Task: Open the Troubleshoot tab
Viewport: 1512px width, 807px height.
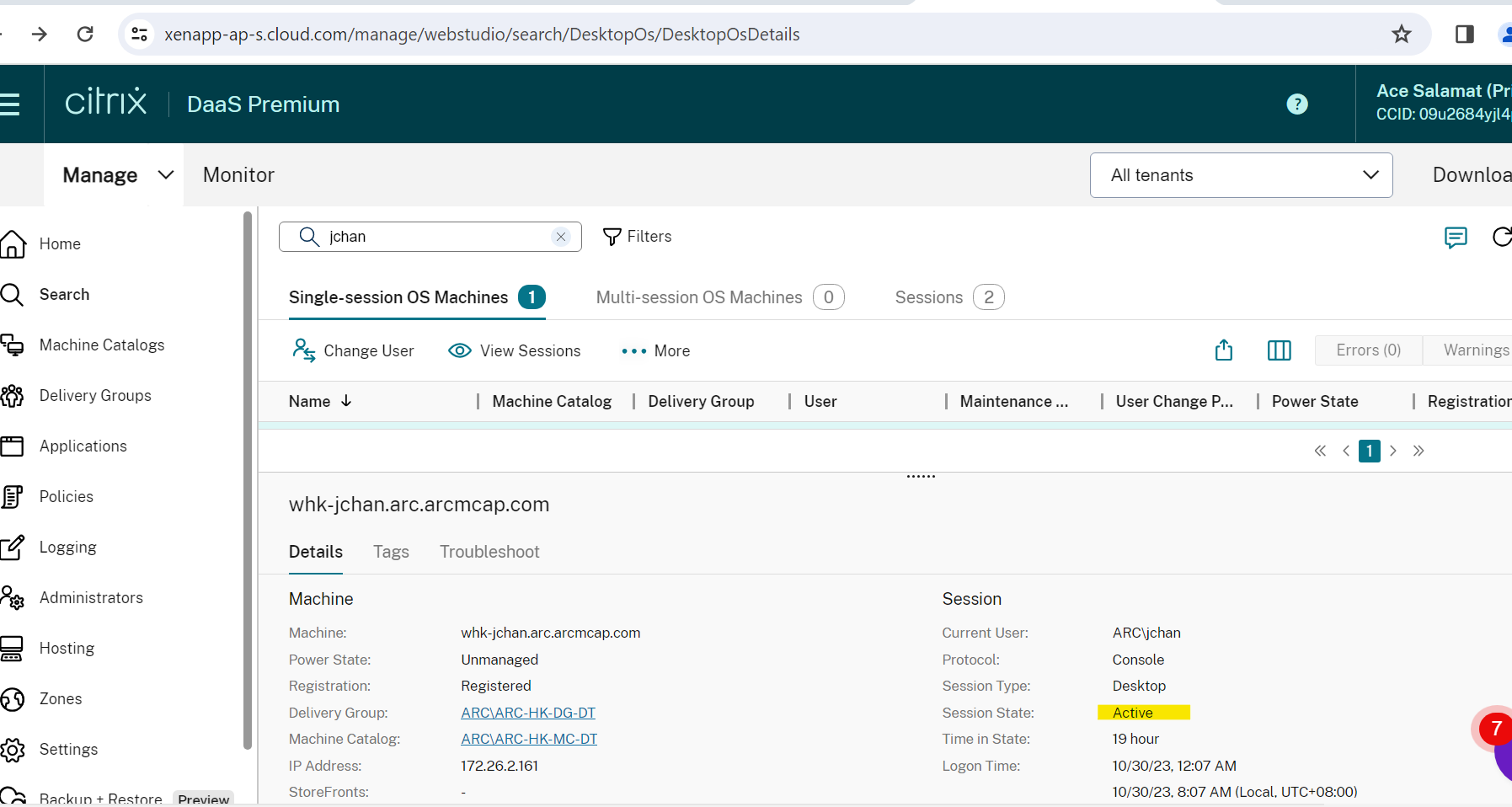Action: 489,552
